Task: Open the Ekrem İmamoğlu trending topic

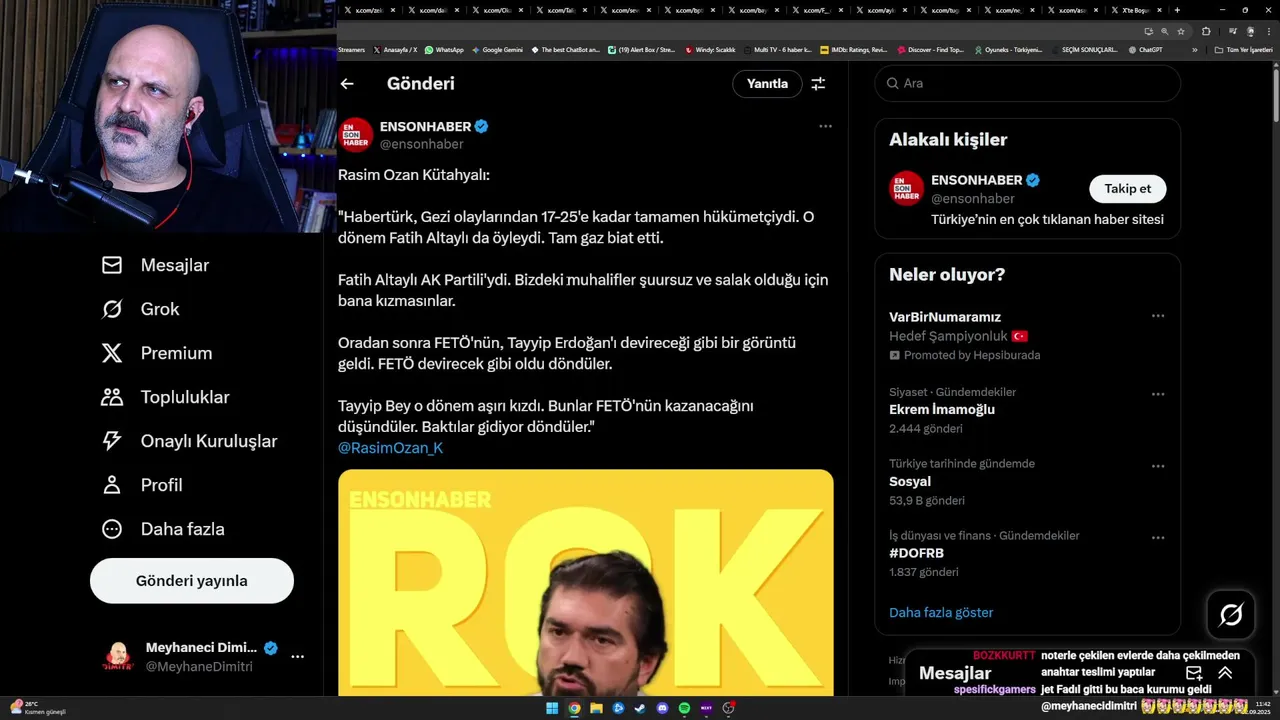Action: [x=942, y=409]
